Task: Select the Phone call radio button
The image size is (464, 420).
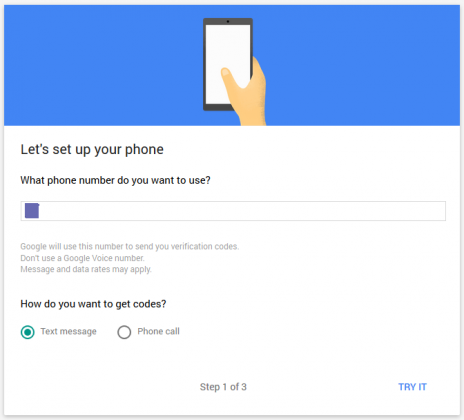Action: pos(124,332)
